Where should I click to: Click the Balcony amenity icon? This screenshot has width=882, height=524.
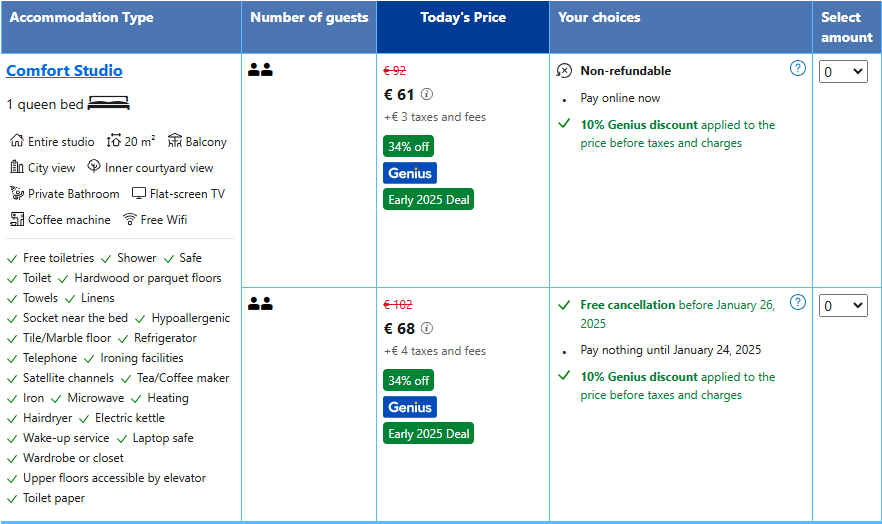click(175, 141)
